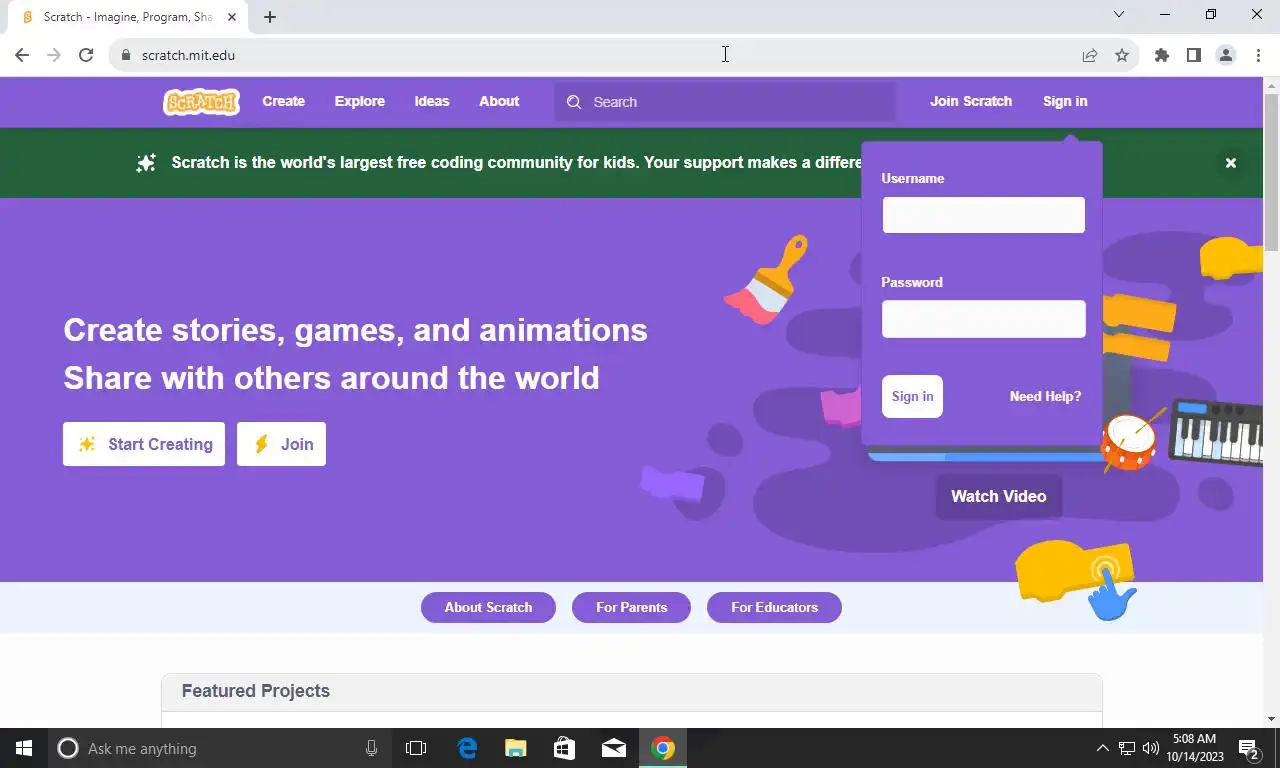Open Windows Start menu
Viewport: 1280px width, 768px height.
(24, 748)
